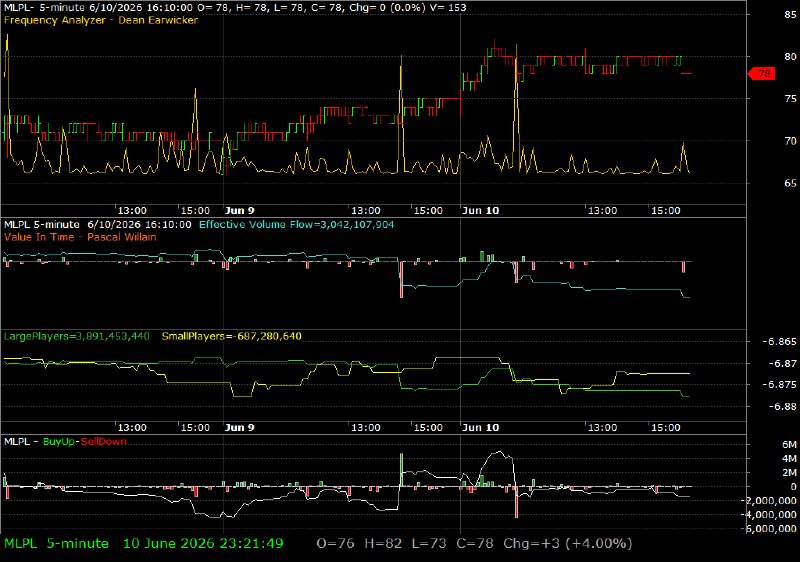
Task: Click the MLPL 5-minute 6/10/2026 16:10:00 header in the volume flow pane
Action: (x=97, y=224)
